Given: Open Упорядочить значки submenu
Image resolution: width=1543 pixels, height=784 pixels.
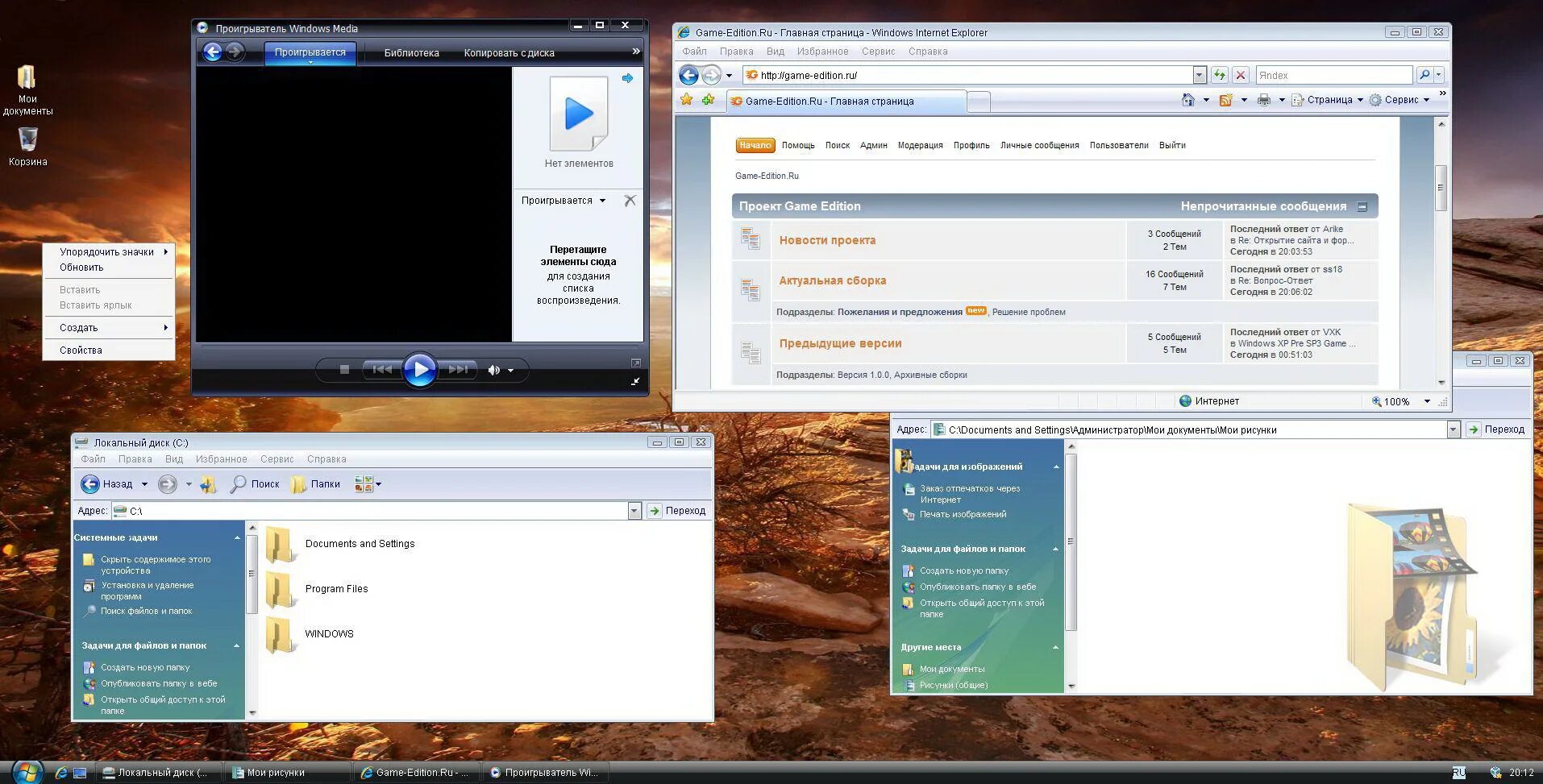Looking at the screenshot, I should [109, 252].
